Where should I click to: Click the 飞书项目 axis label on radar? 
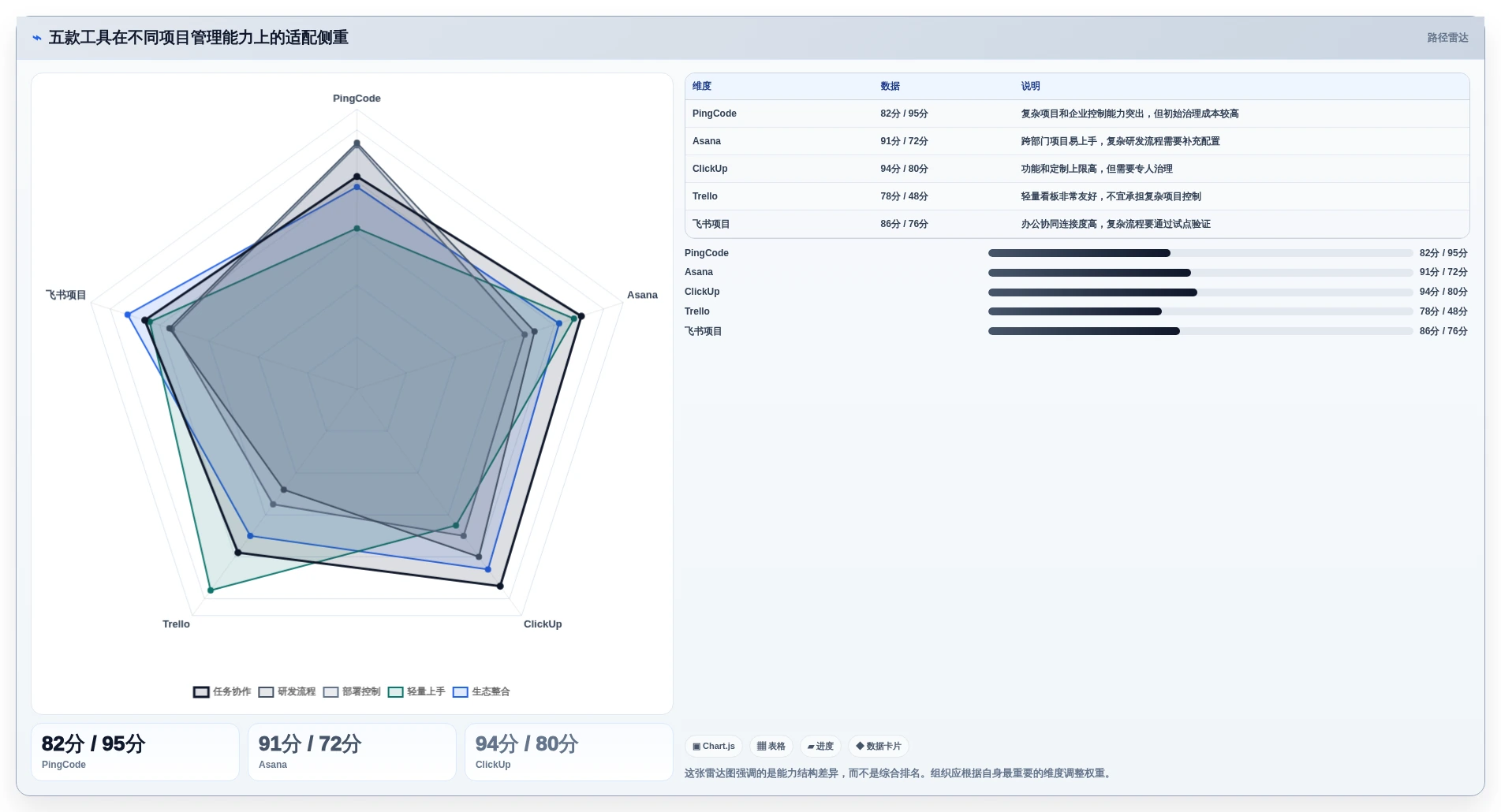(x=65, y=295)
